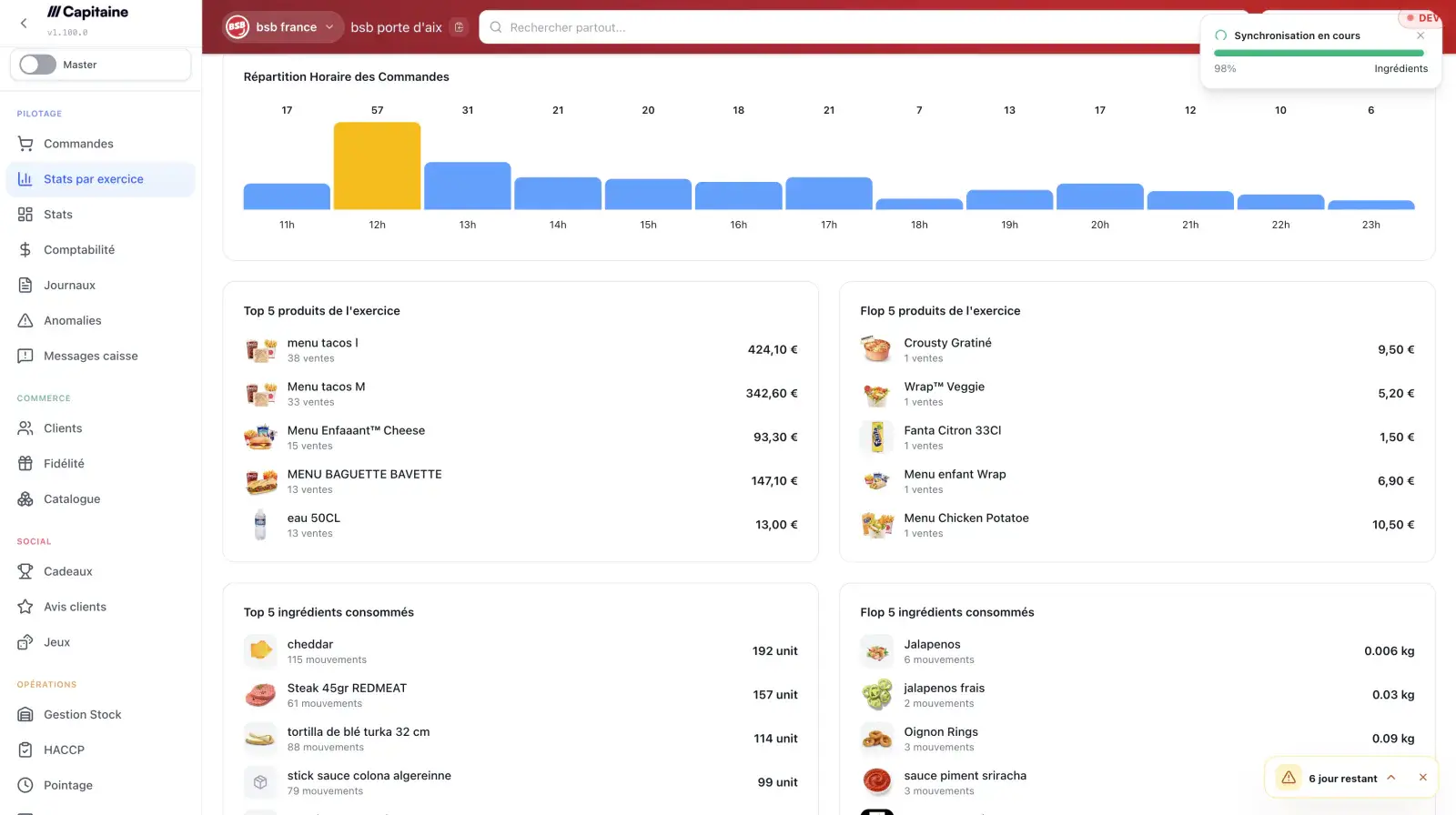This screenshot has width=1456, height=815.
Task: Open Menu Chicken Potatoe row
Action: tap(1137, 525)
